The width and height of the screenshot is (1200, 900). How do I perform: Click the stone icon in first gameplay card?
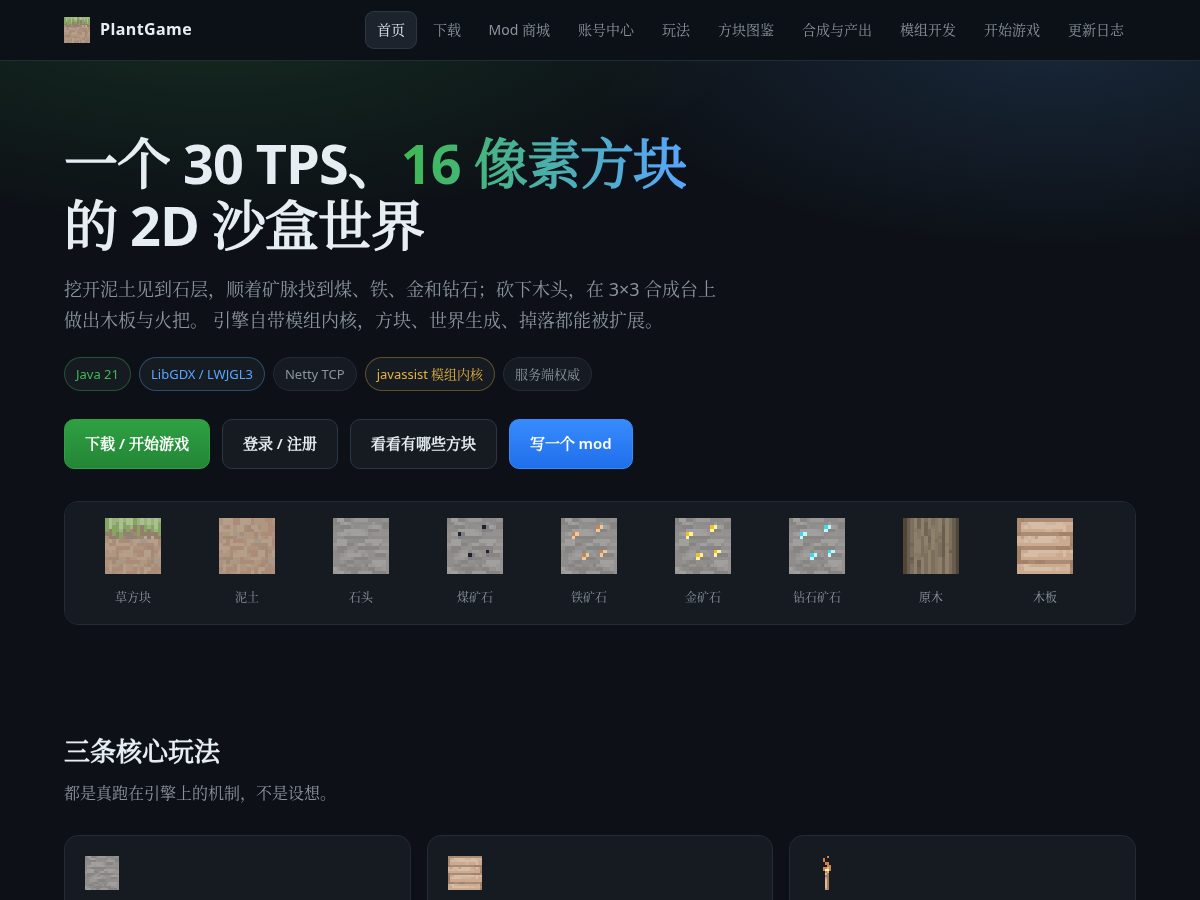click(102, 873)
